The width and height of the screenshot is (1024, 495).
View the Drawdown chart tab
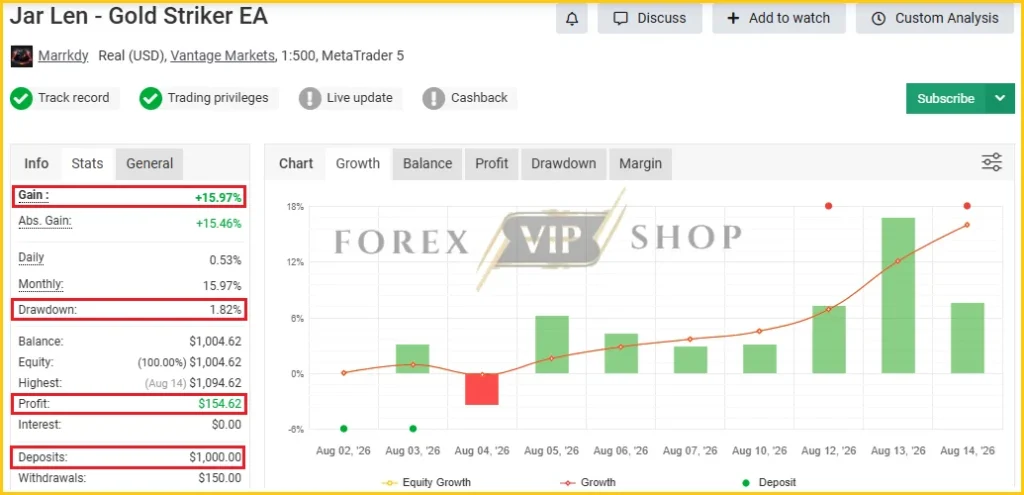(564, 163)
